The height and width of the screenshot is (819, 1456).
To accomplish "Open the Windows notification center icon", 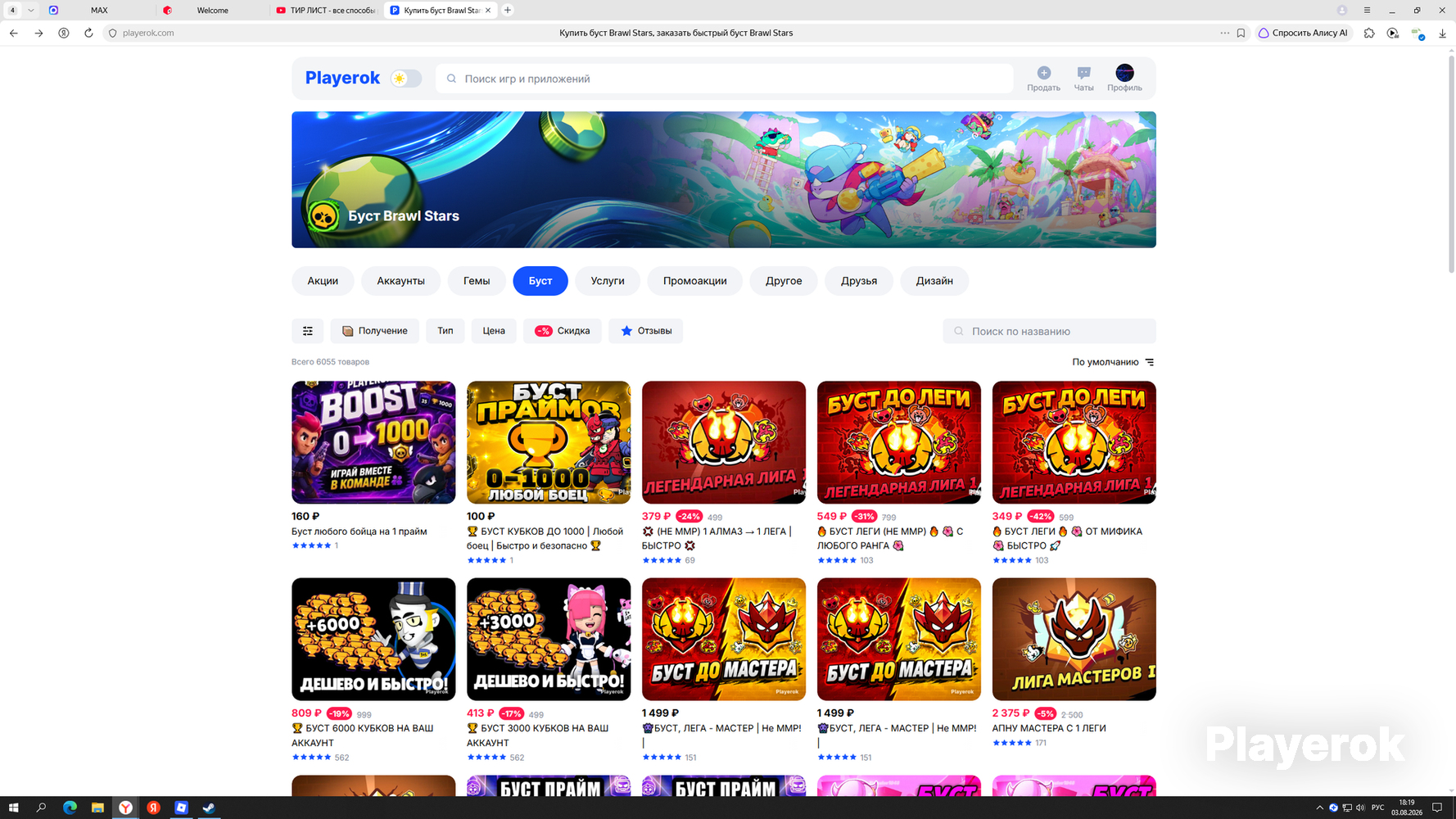I will (x=1437, y=808).
